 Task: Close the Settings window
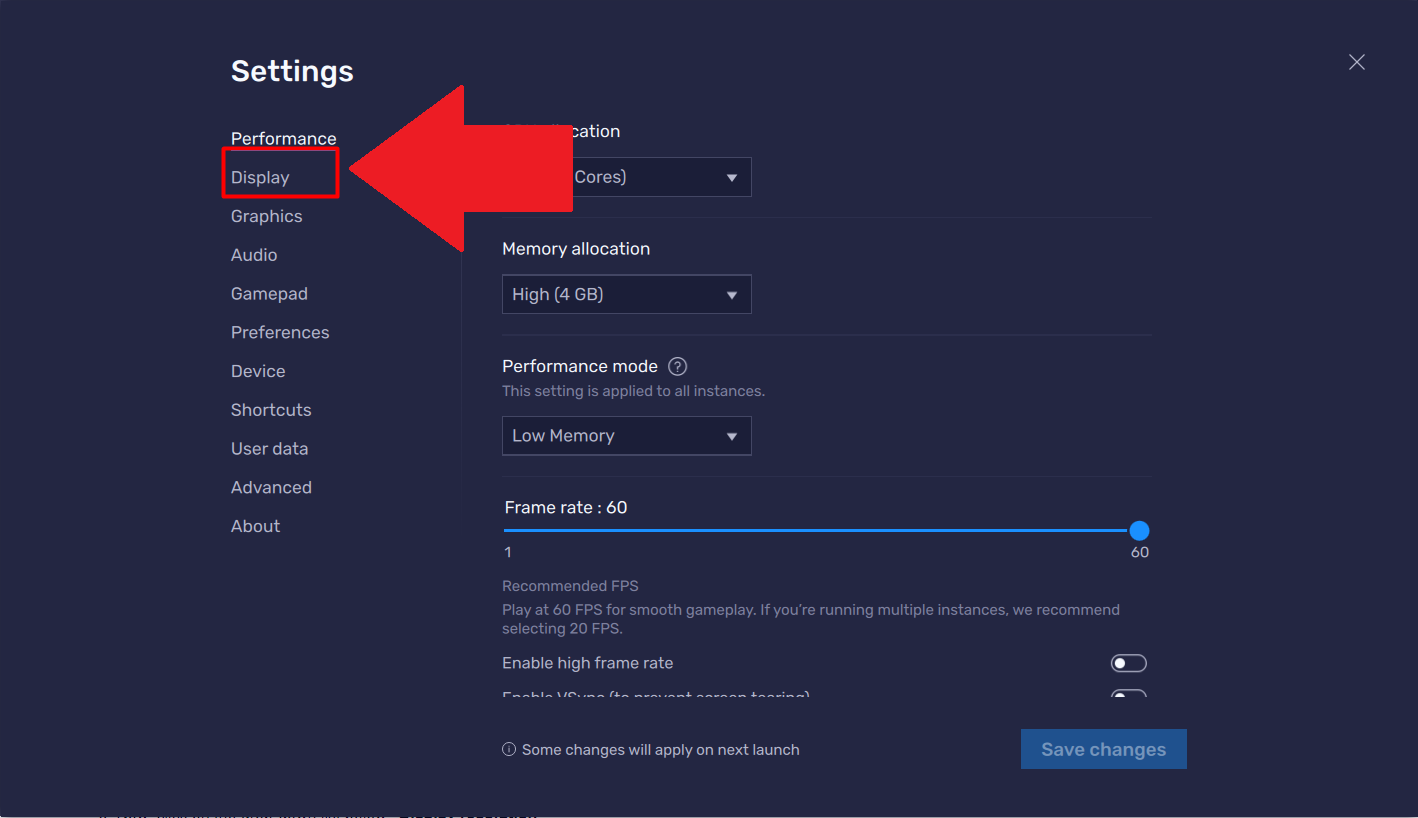(x=1356, y=62)
